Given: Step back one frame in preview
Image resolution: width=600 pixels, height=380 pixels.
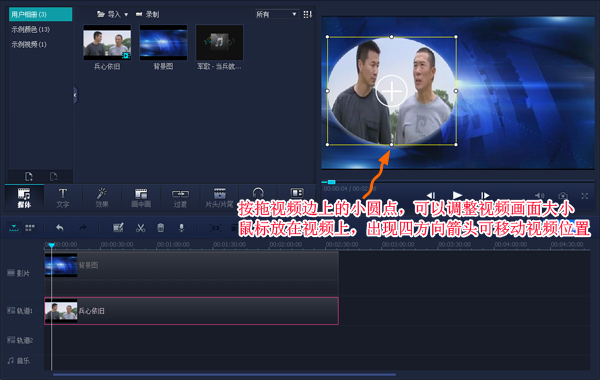Looking at the screenshot, I should point(431,196).
